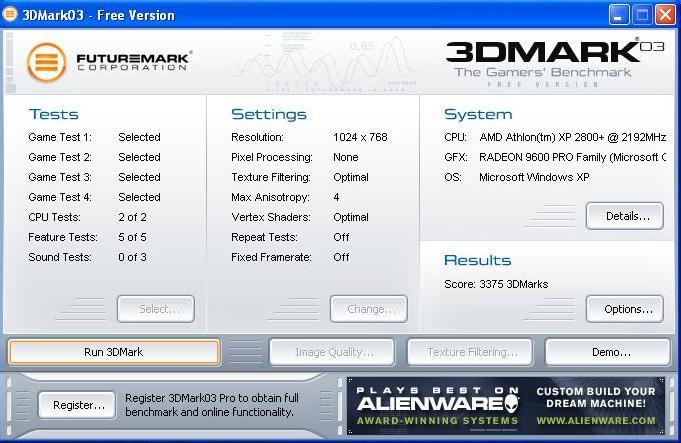Click the 'Repeat Tests:' label
Viewport: 681px width, 443px height.
pyautogui.click(x=264, y=237)
